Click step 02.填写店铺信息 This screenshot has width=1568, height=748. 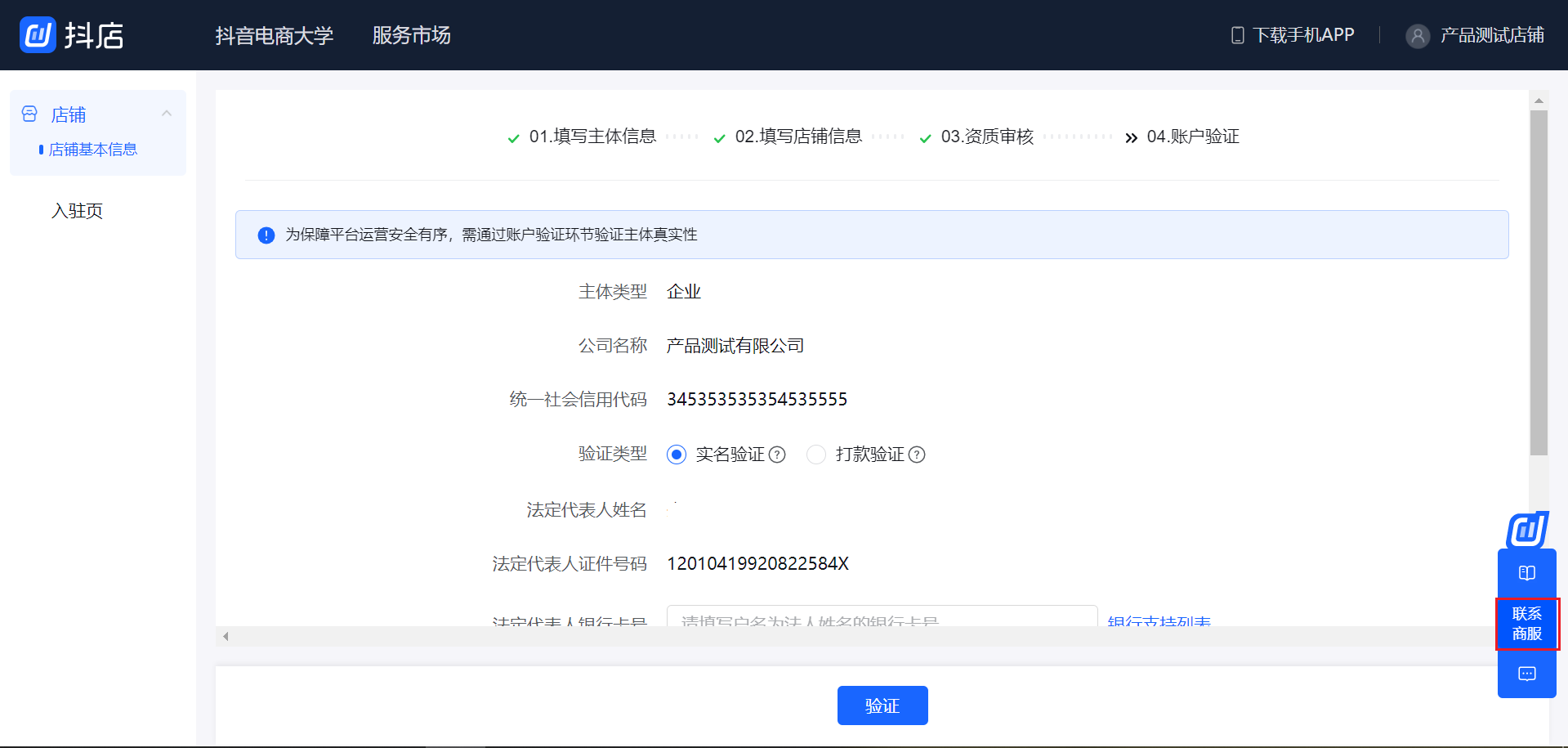[798, 137]
